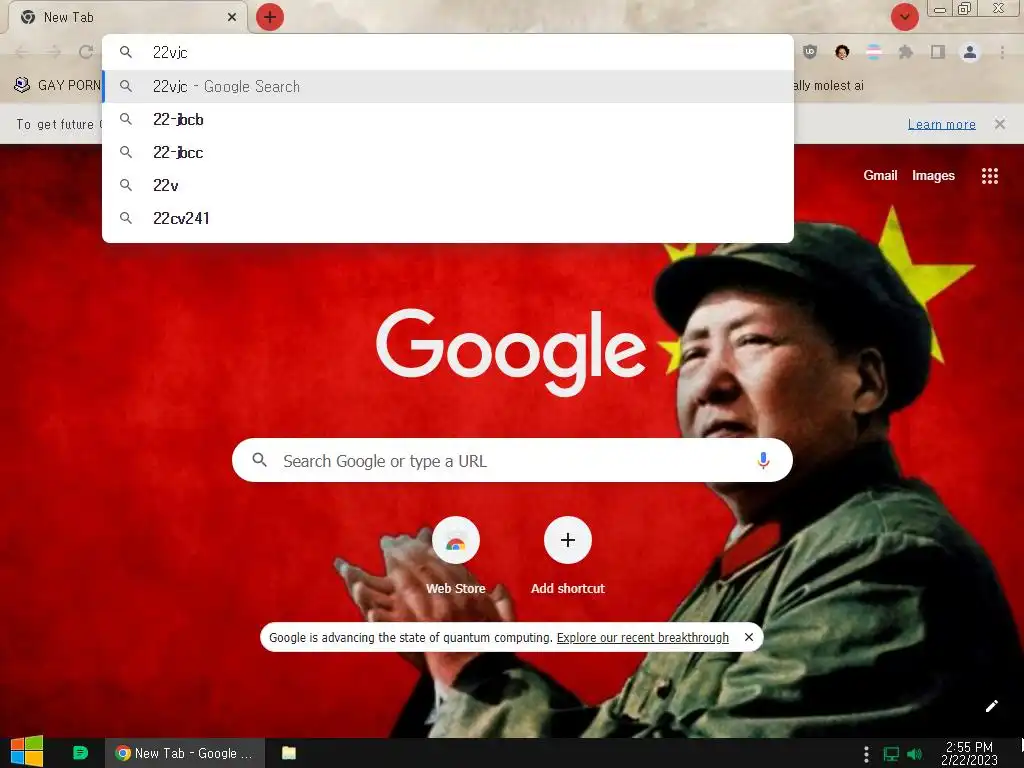Open Chrome's three-dot menu
Image resolution: width=1024 pixels, height=768 pixels.
[1002, 52]
